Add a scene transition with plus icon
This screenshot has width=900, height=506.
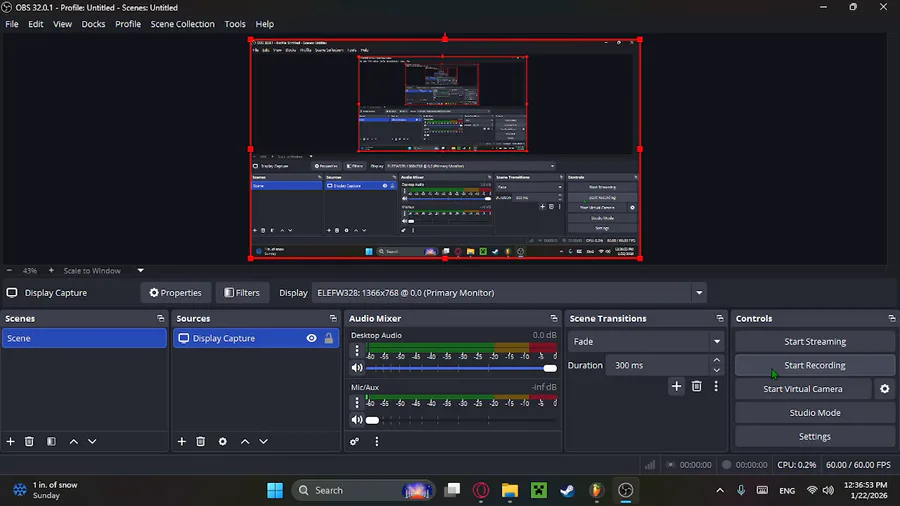(677, 386)
